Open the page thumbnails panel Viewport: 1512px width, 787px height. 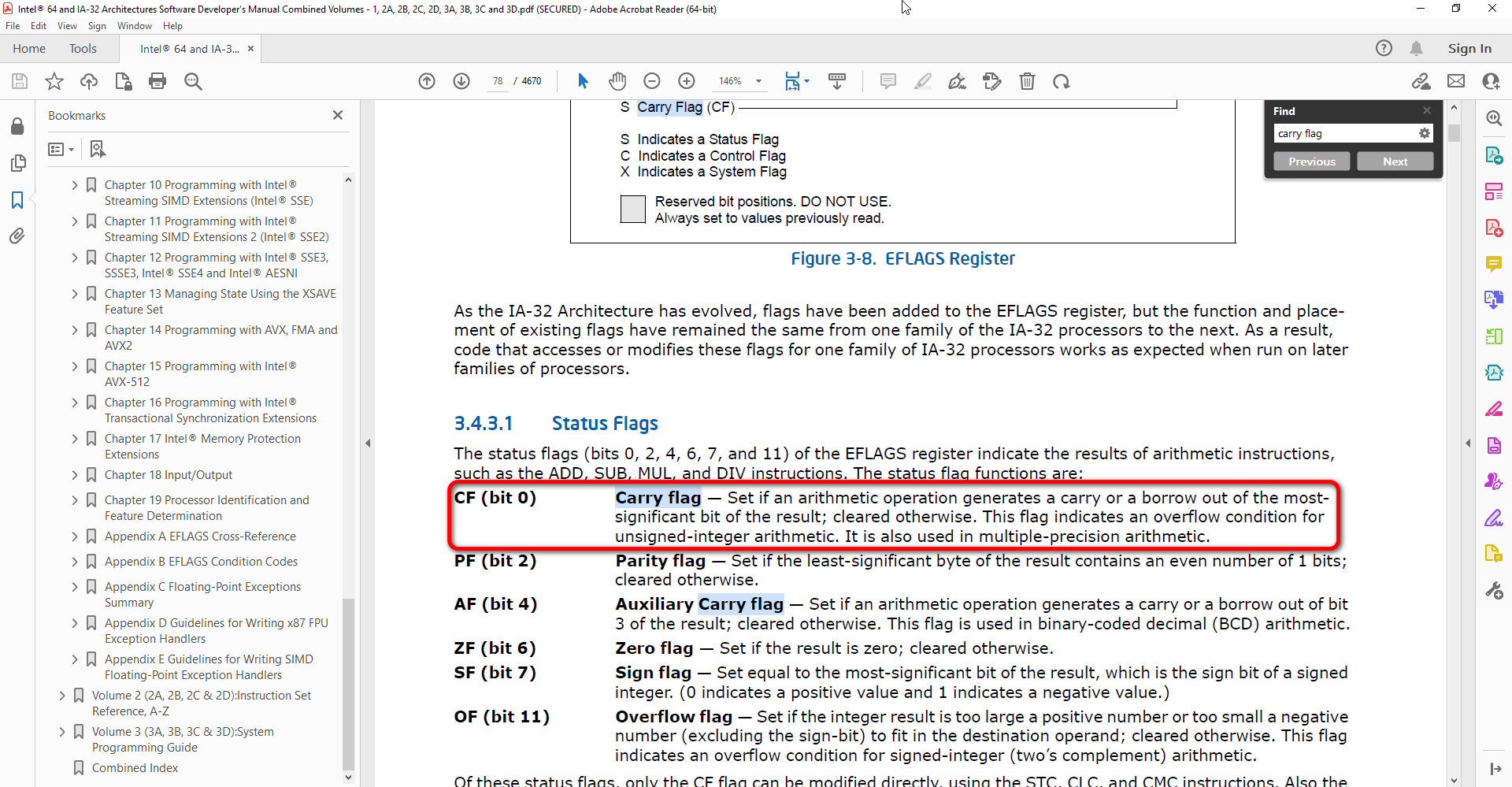(x=17, y=163)
